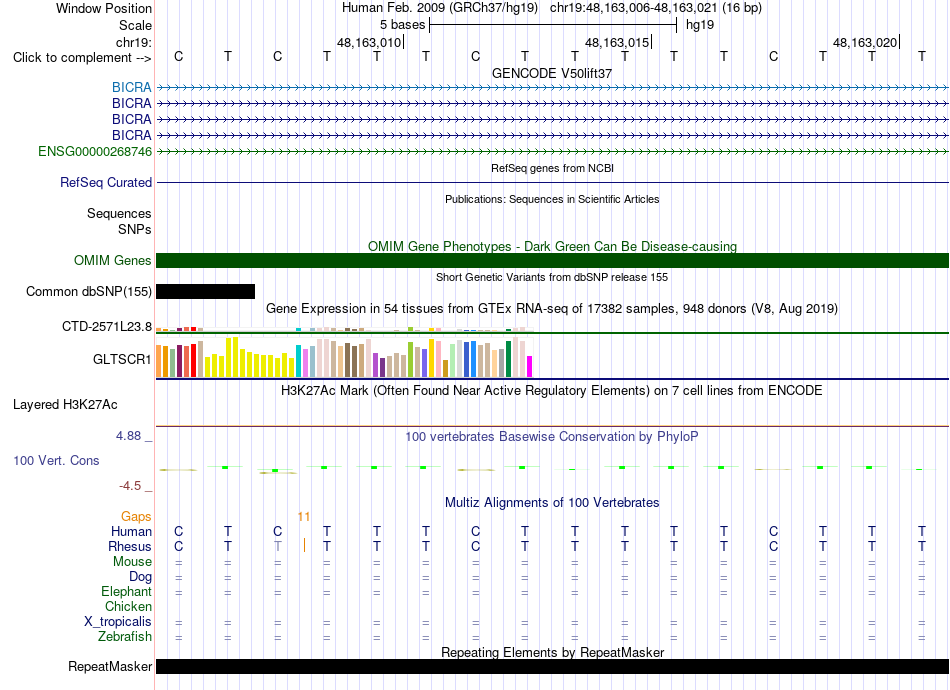Click the Dog species label
Viewport: 950px width, 690px height.
[x=140, y=577]
